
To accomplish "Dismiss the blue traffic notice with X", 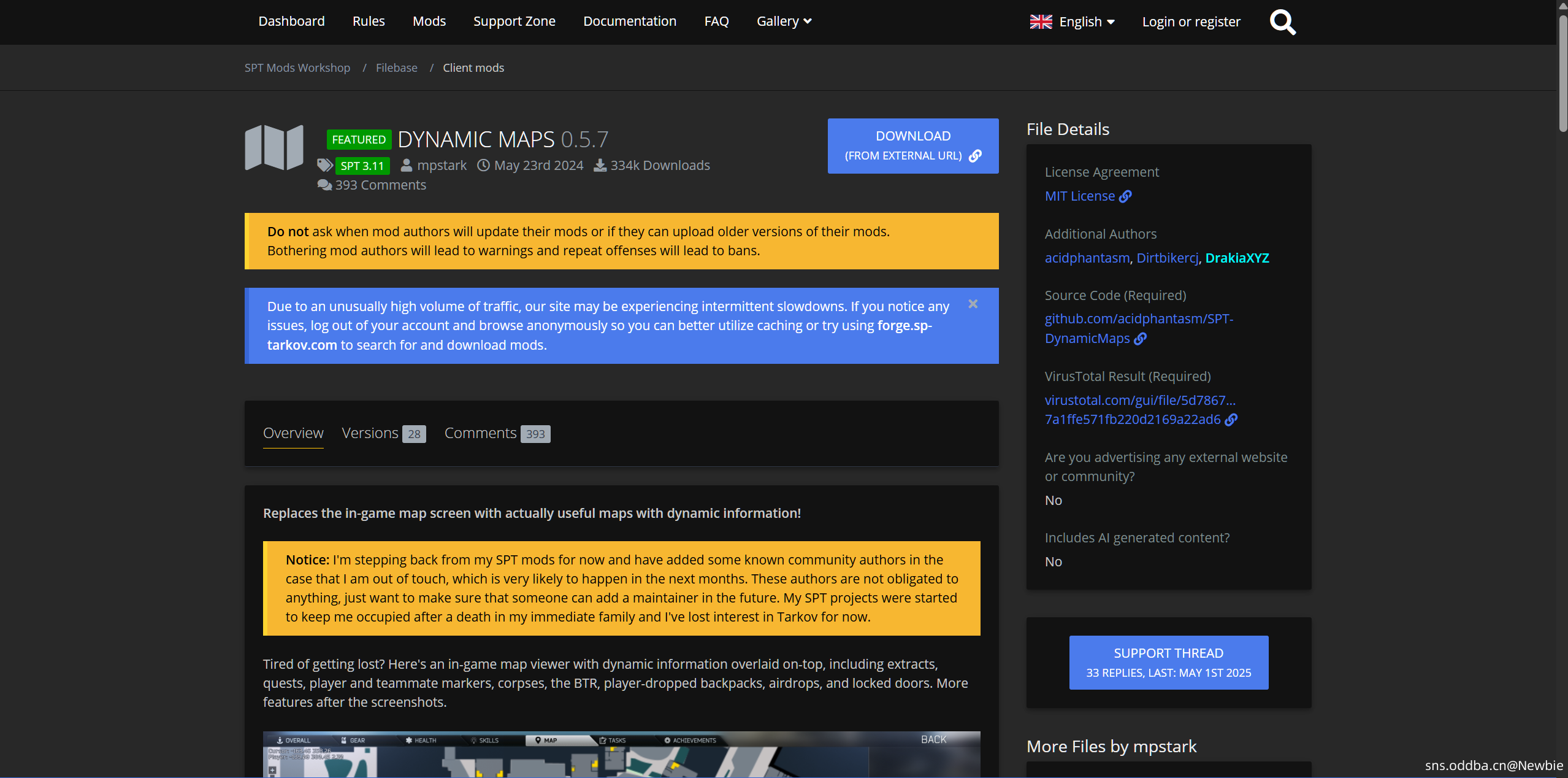I will point(973,304).
